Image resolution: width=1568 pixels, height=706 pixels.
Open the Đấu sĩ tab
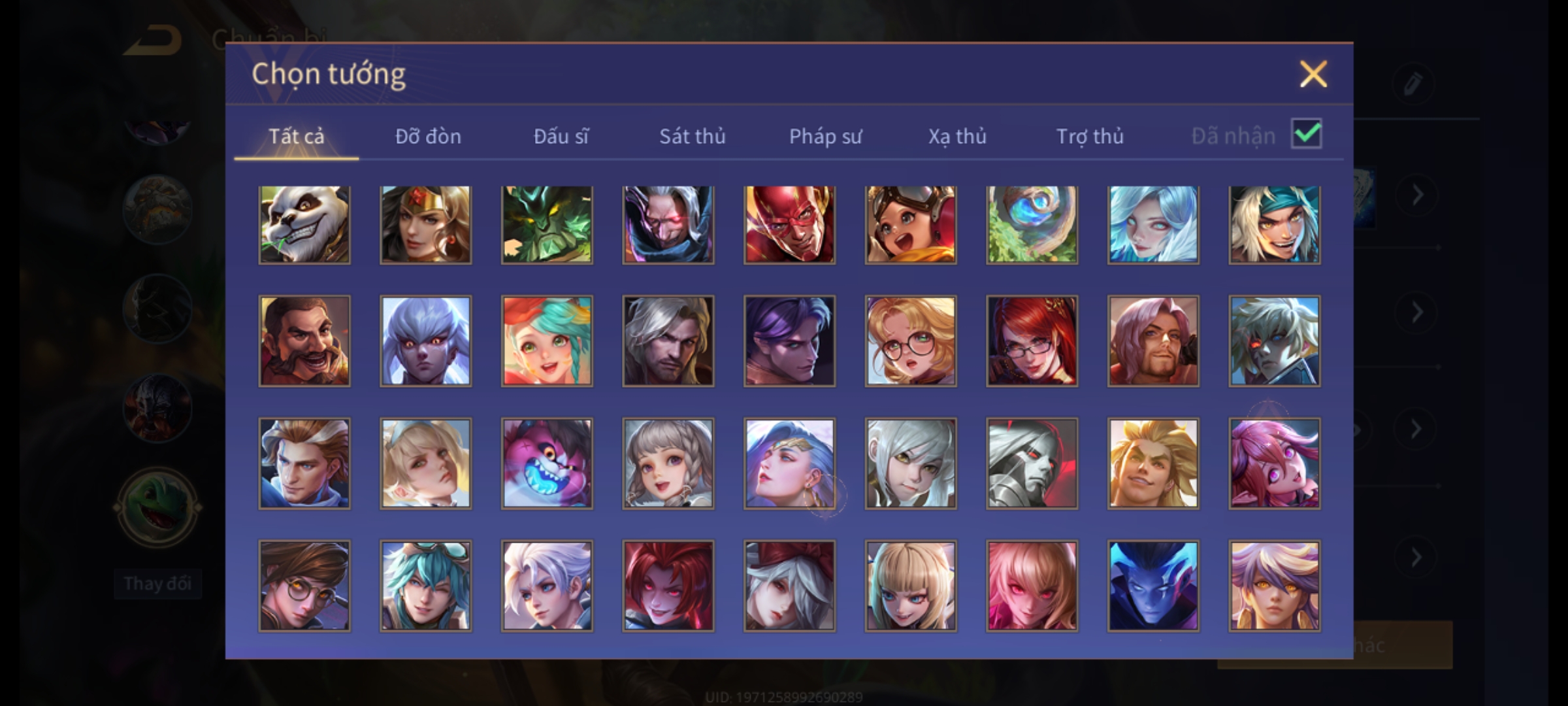(x=561, y=136)
